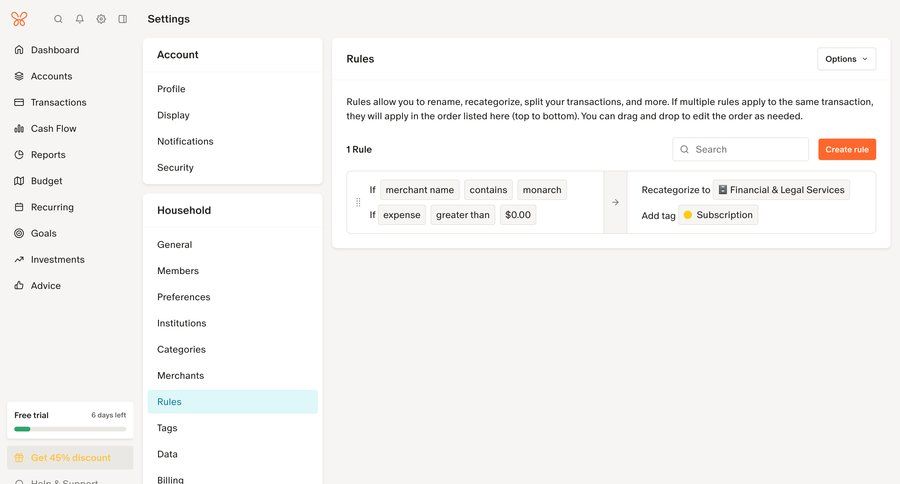The width and height of the screenshot is (900, 484).
Task: Click the rule drag handle icon
Action: 358,202
